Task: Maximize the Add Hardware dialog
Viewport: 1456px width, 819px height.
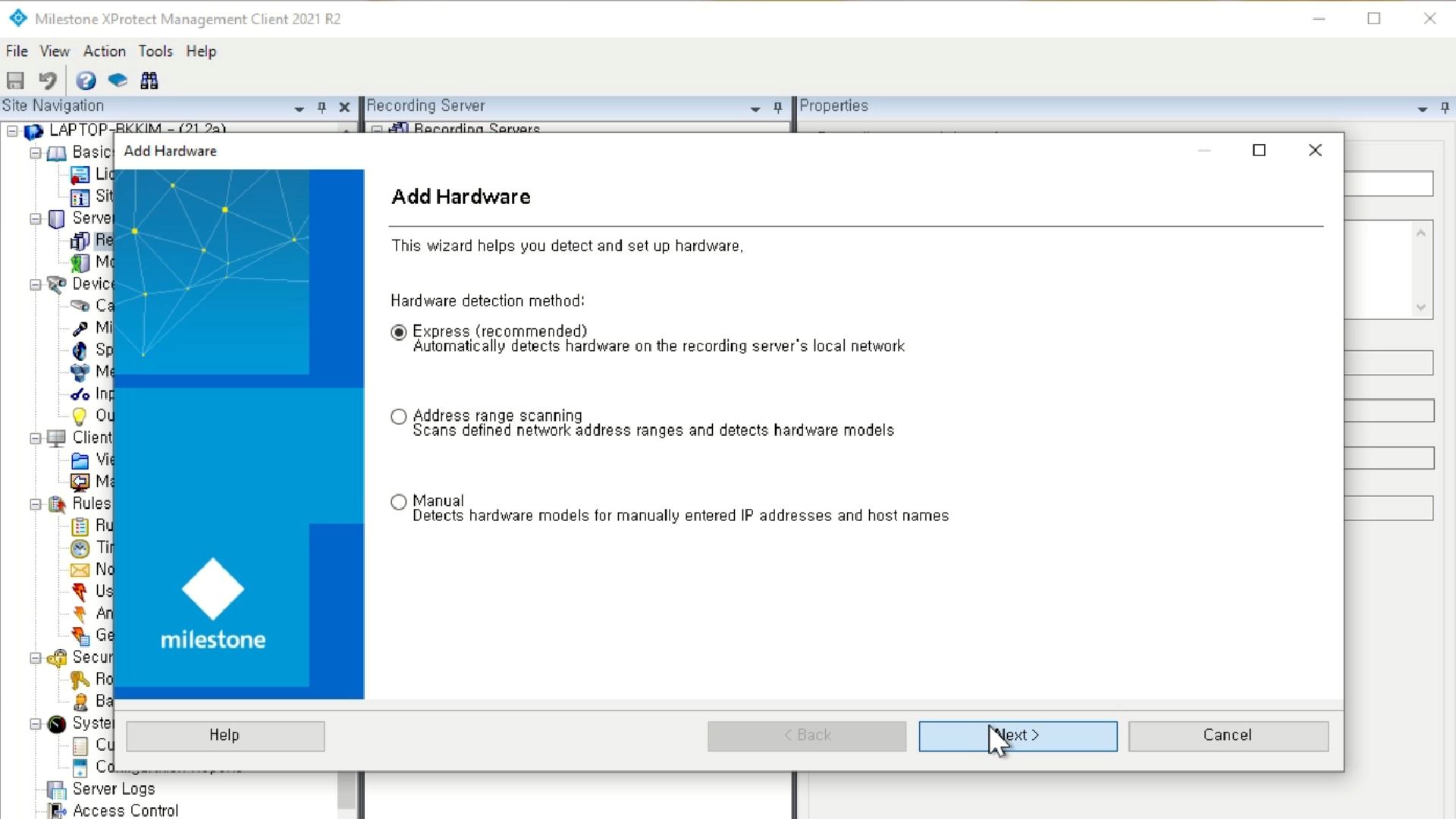Action: point(1259,150)
